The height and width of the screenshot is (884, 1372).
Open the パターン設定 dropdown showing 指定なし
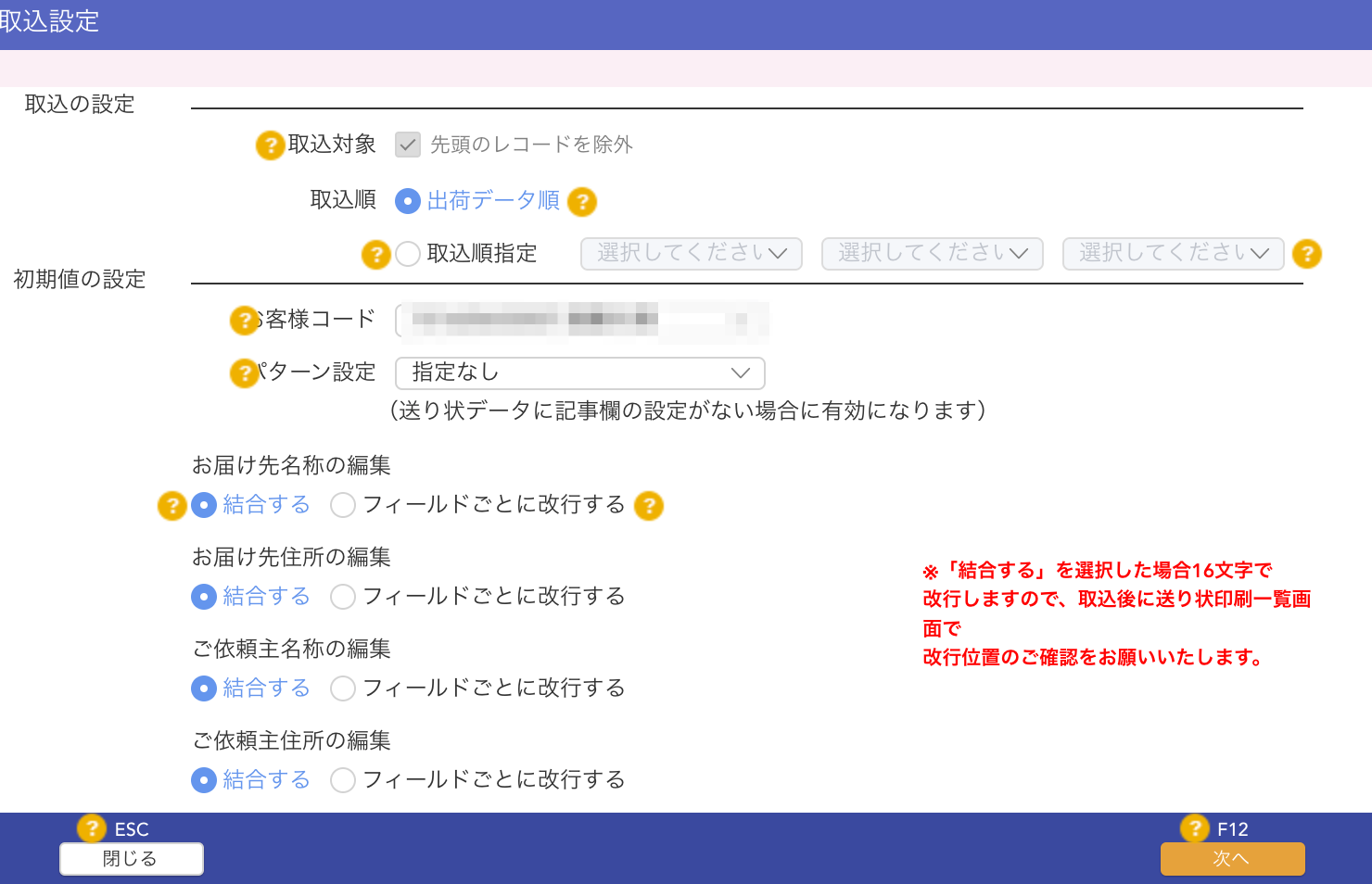coord(579,373)
